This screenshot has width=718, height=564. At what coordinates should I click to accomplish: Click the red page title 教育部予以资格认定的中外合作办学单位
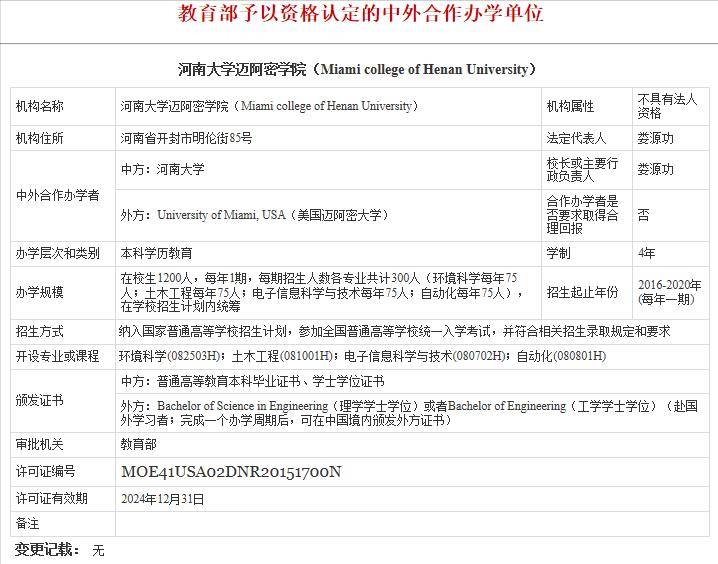(x=361, y=13)
